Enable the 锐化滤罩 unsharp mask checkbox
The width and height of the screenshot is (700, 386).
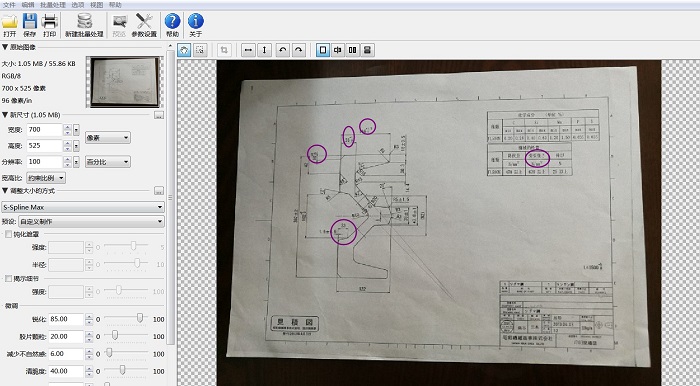[x=8, y=234]
